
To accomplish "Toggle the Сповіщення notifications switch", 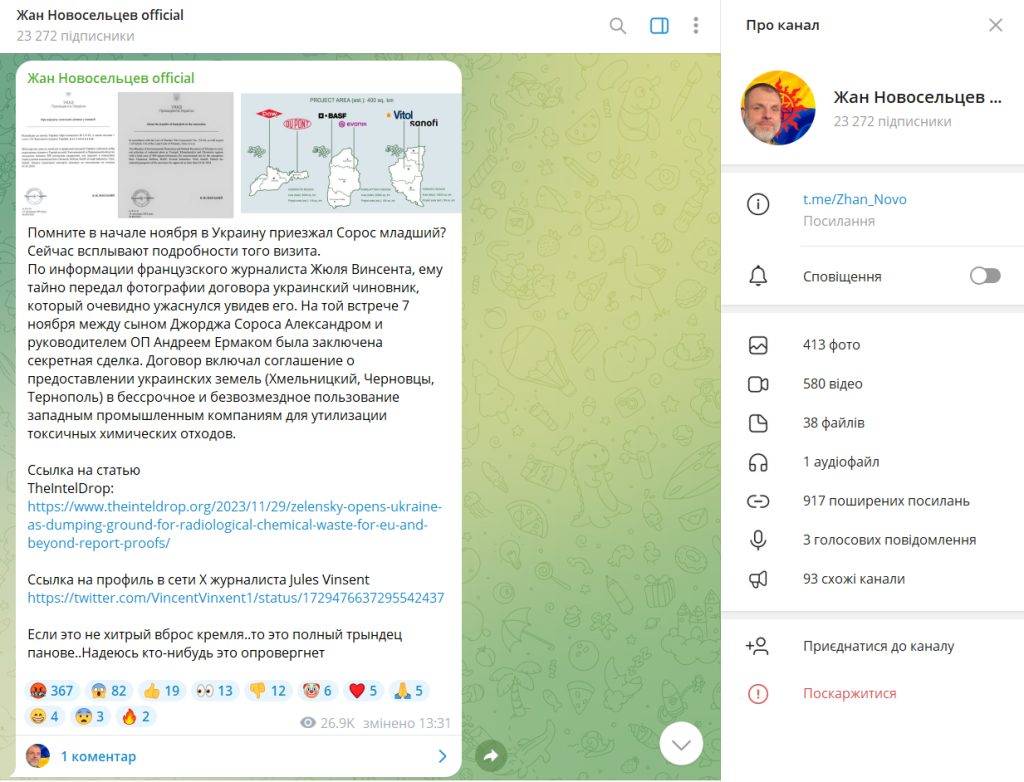I will [985, 276].
